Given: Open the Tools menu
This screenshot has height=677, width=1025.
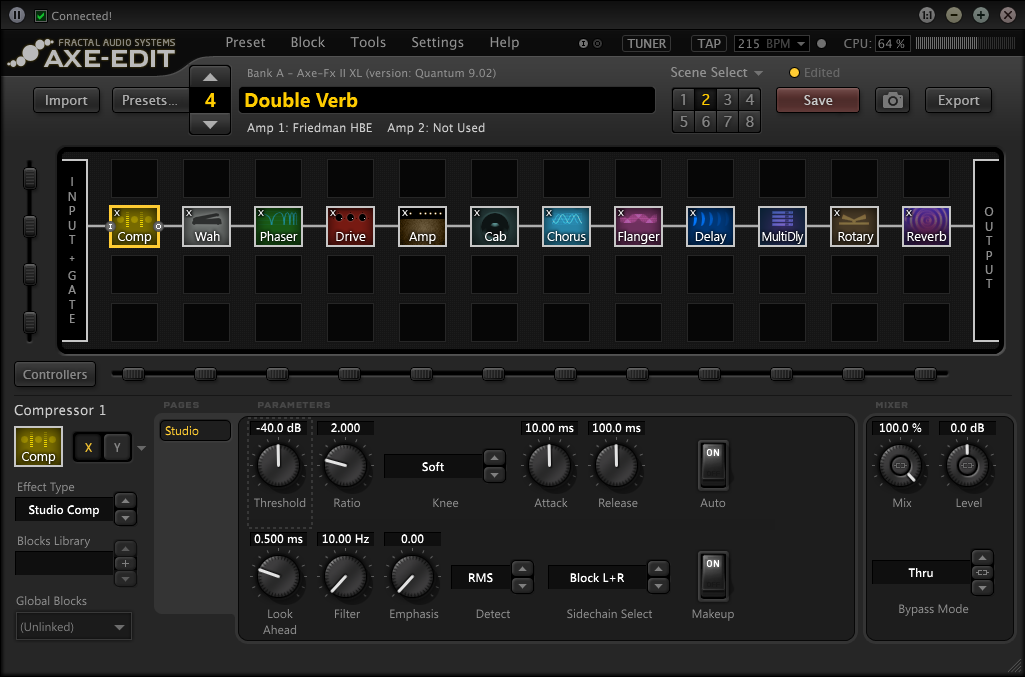Looking at the screenshot, I should coord(368,42).
